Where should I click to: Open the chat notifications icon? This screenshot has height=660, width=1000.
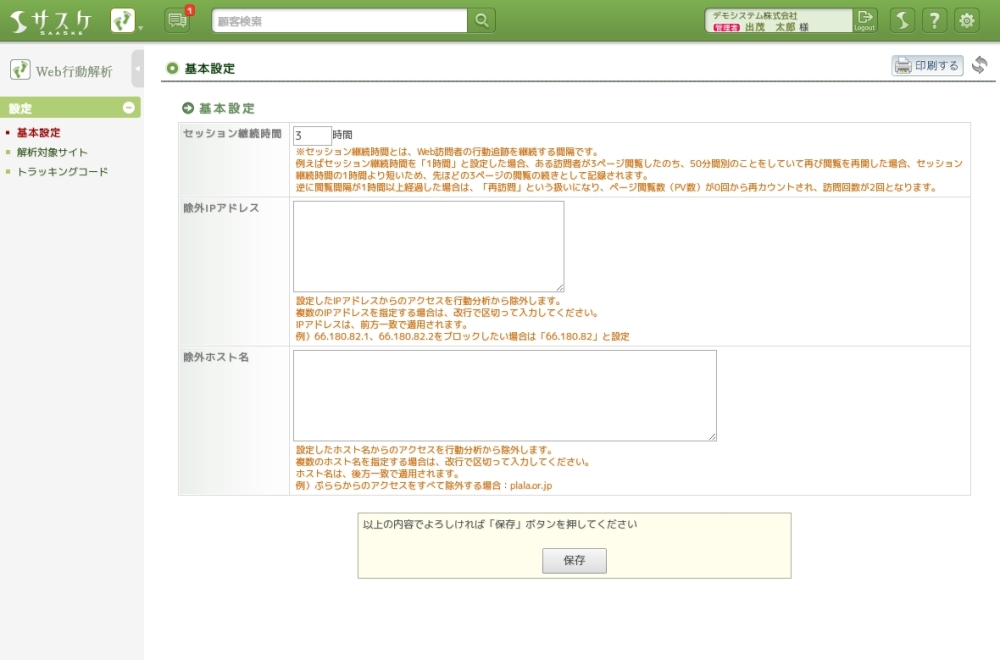177,20
